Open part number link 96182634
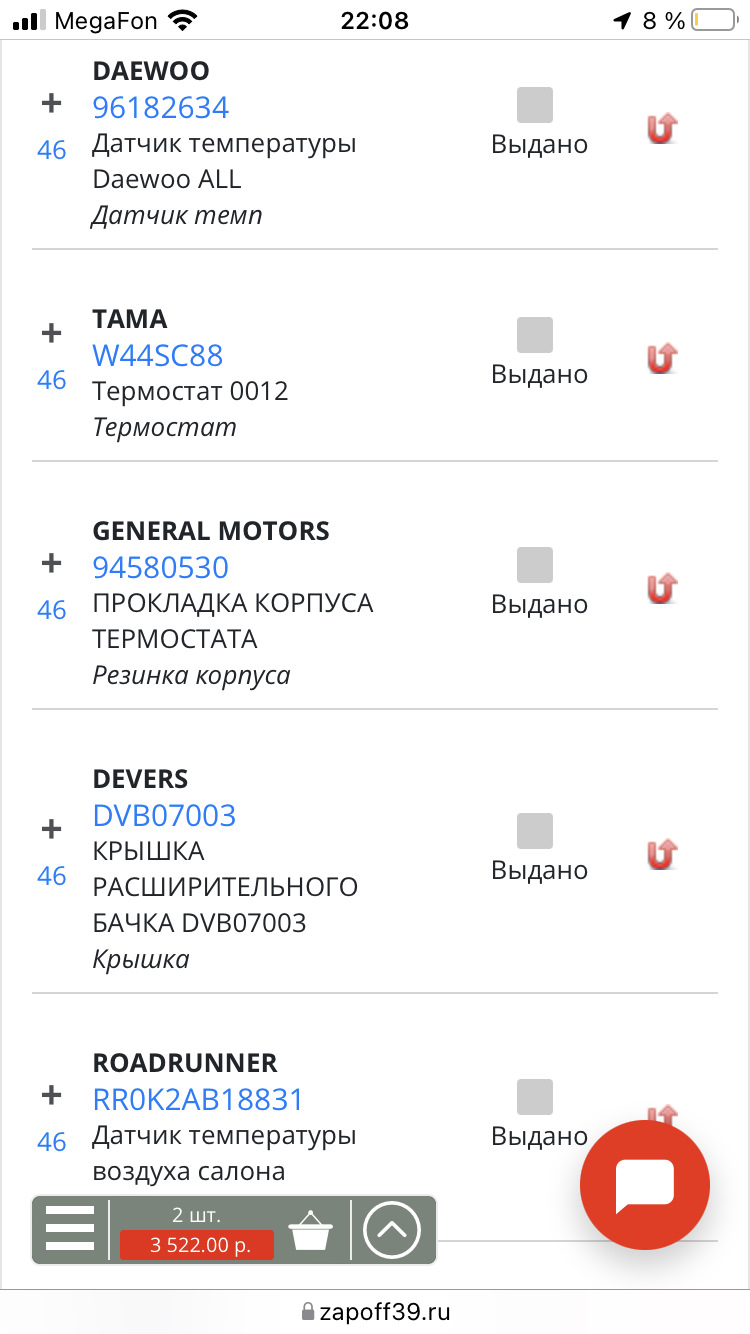Image resolution: width=750 pixels, height=1334 pixels. point(161,107)
